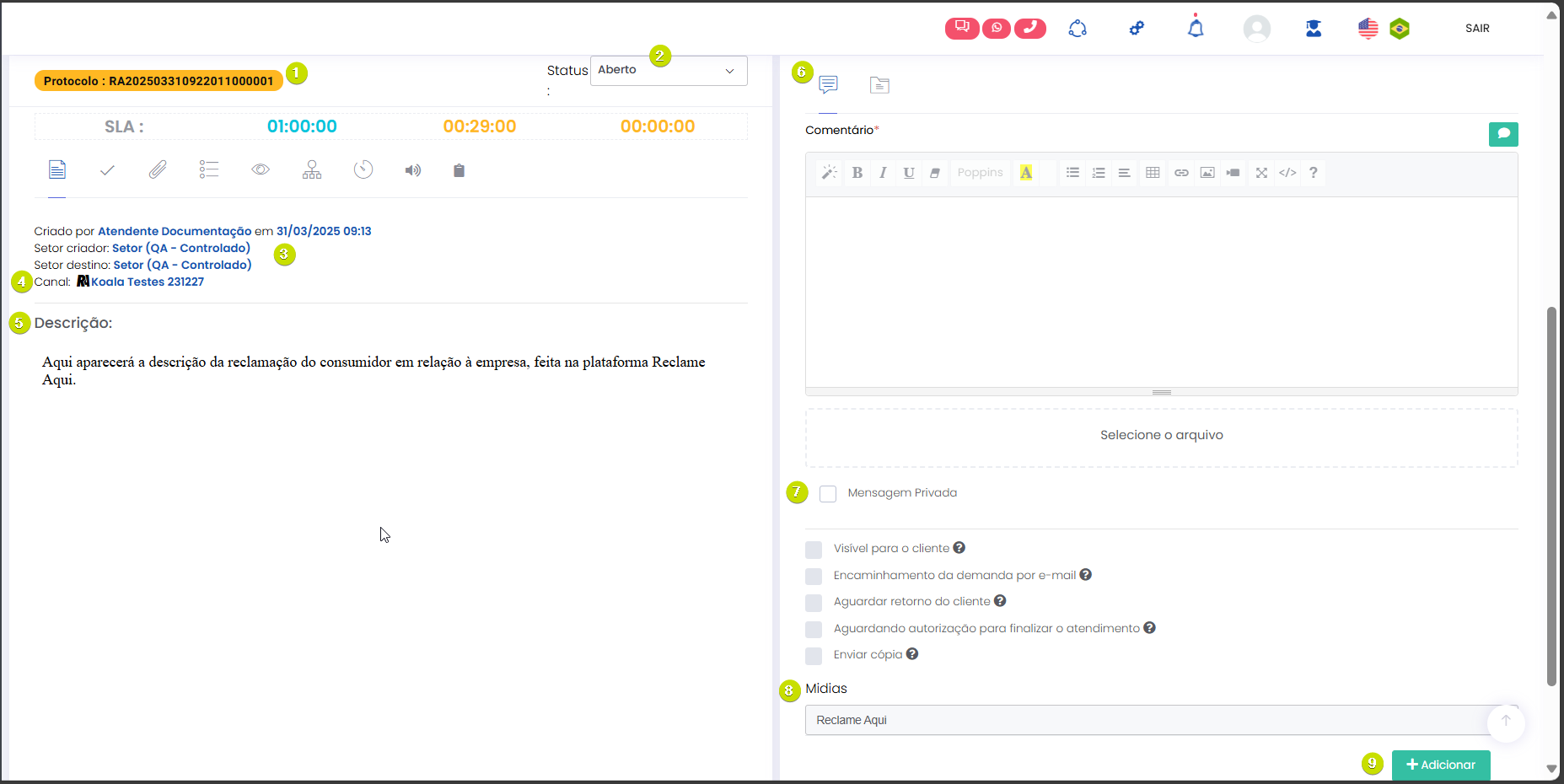1564x784 pixels.
Task: Check the Mensagem Privada checkbox
Action: [x=828, y=493]
